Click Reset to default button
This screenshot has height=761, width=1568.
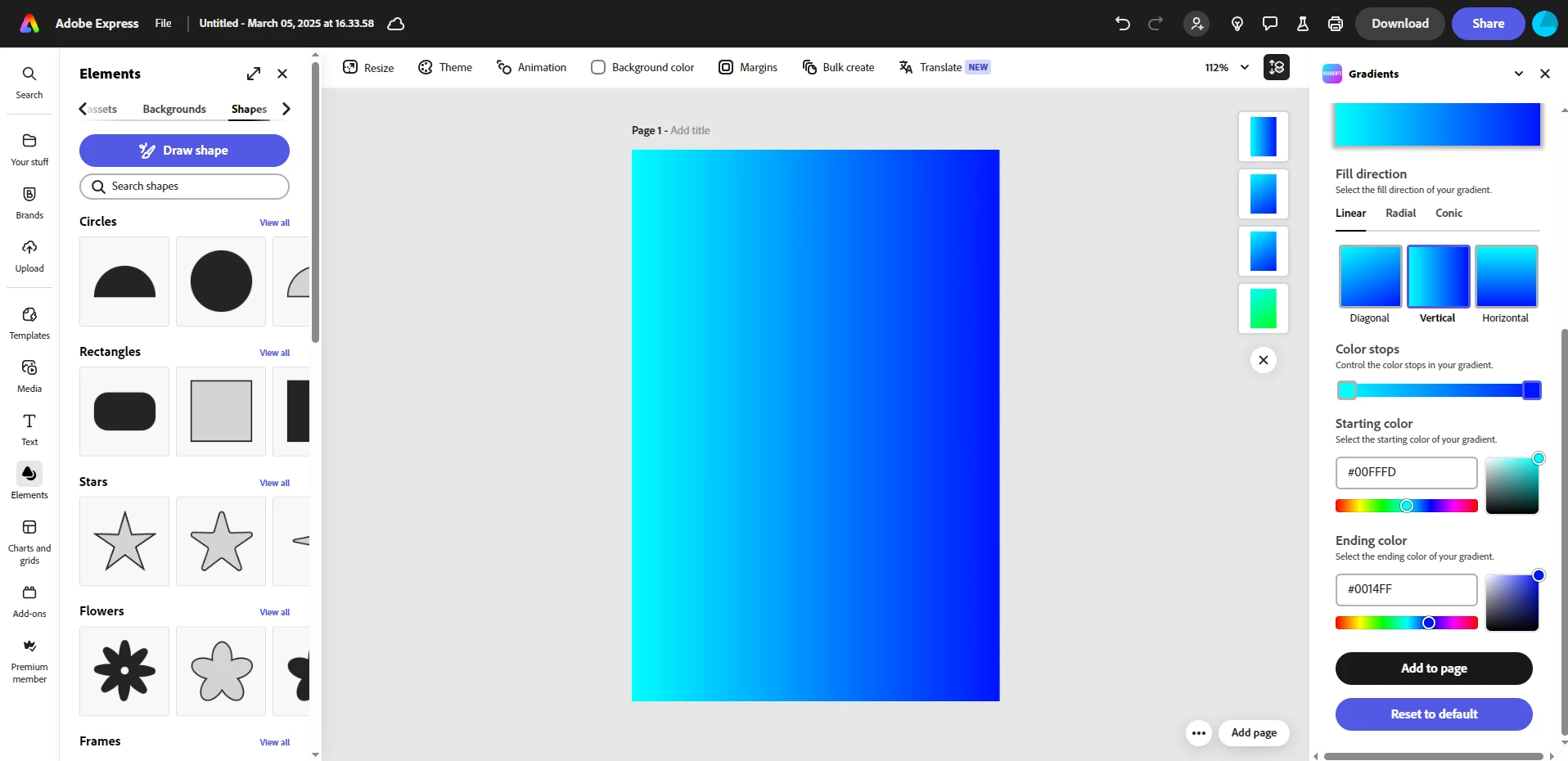tap(1434, 714)
